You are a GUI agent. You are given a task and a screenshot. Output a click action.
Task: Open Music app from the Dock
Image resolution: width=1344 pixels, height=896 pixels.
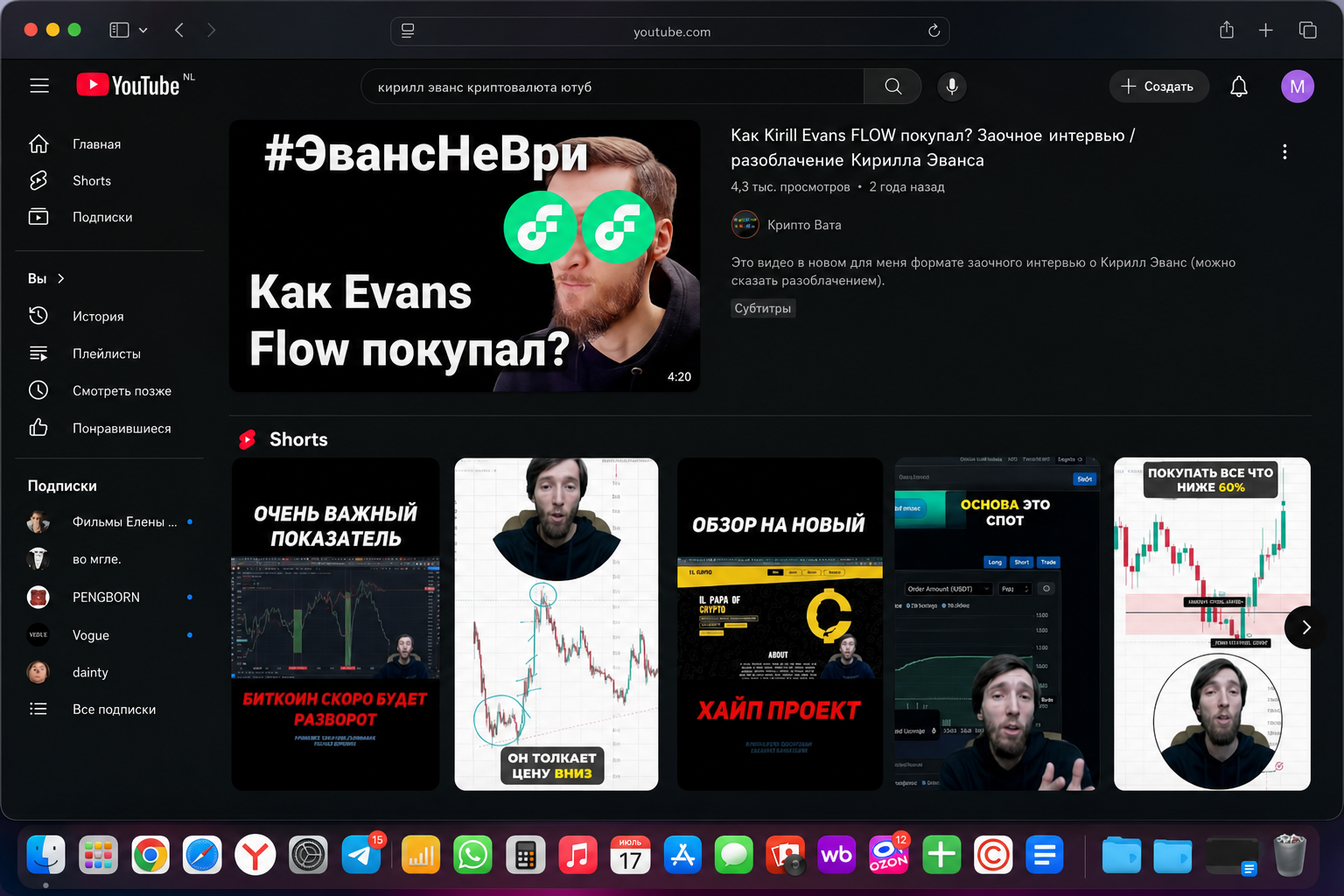pyautogui.click(x=577, y=855)
